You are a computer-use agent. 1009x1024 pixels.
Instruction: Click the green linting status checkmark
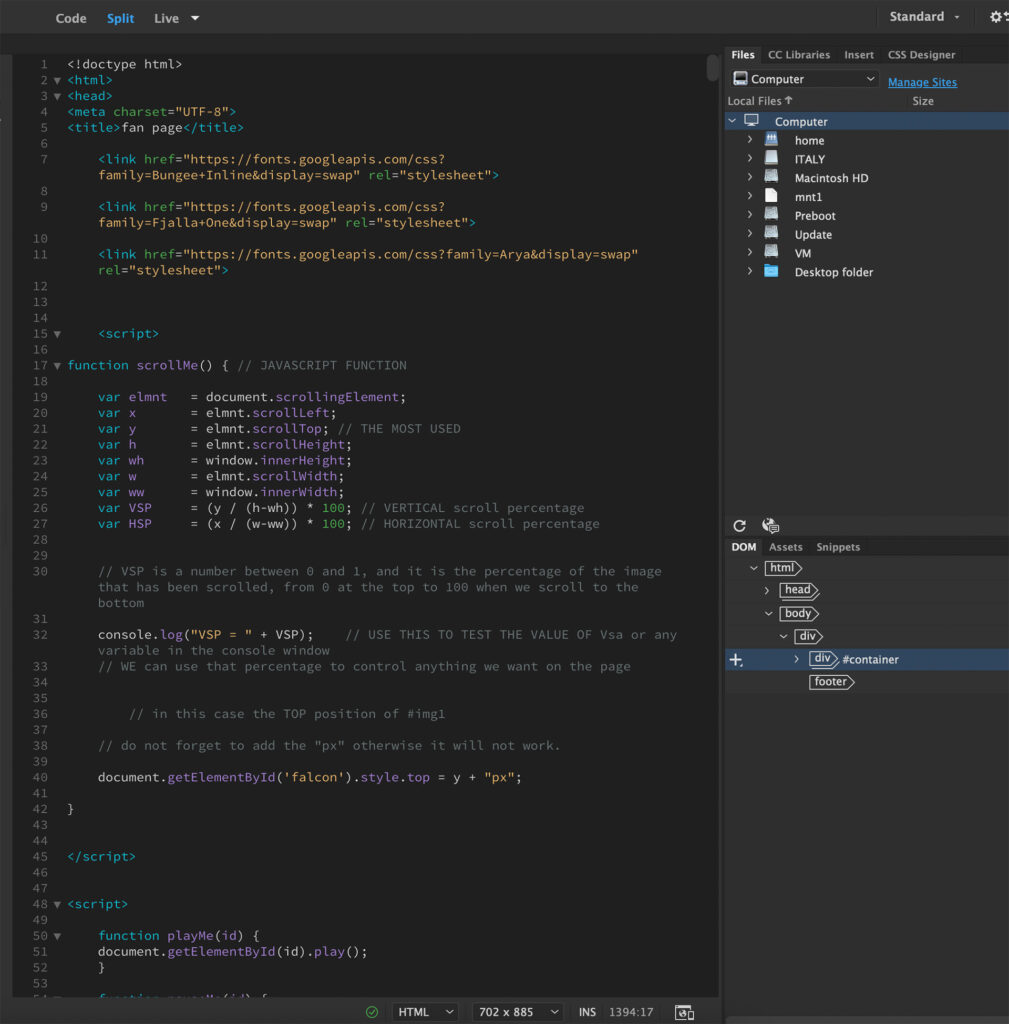click(x=371, y=1012)
